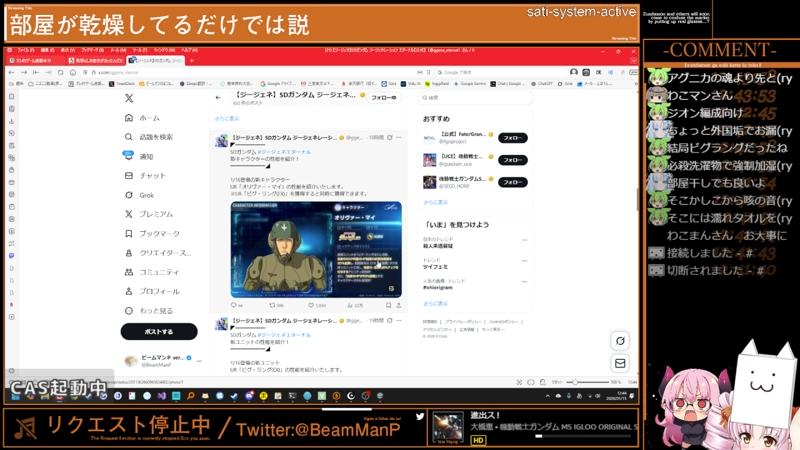This screenshot has height=450, width=800.
Task: Click Grok icon on first post
Action: (390, 138)
